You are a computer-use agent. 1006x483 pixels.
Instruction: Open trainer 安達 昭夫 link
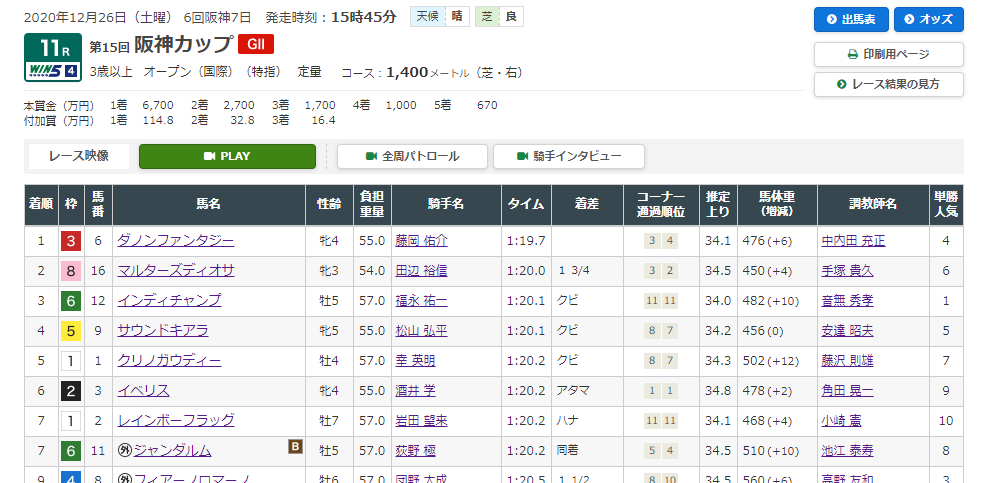847,330
